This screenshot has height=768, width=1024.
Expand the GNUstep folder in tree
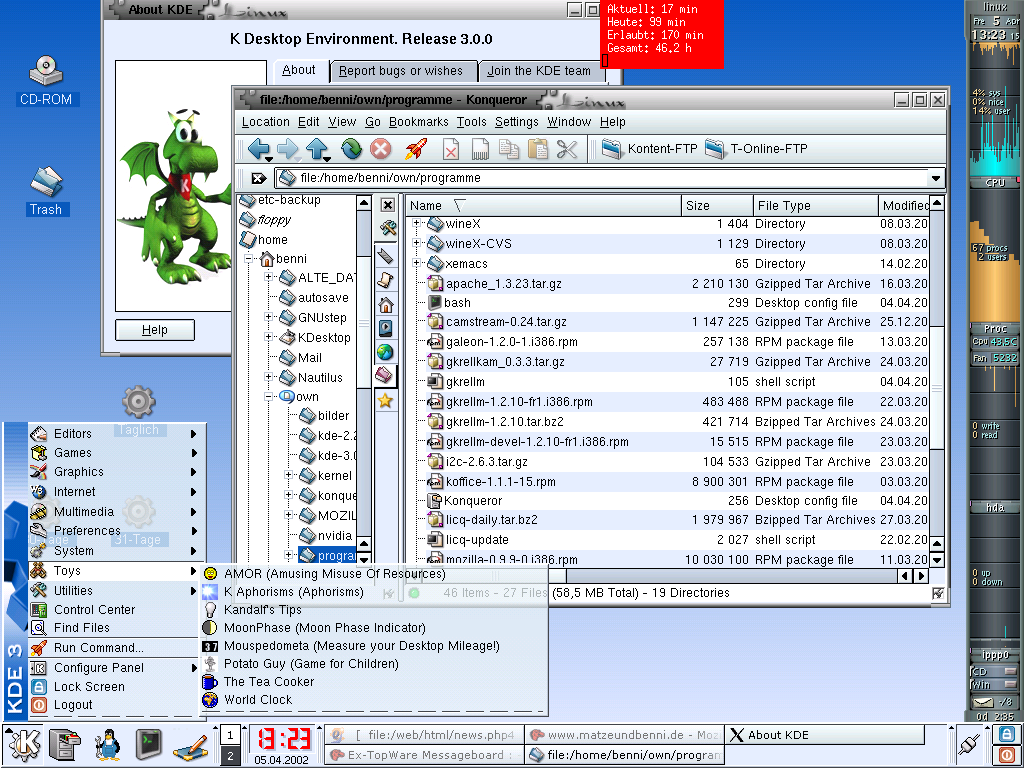[268, 317]
